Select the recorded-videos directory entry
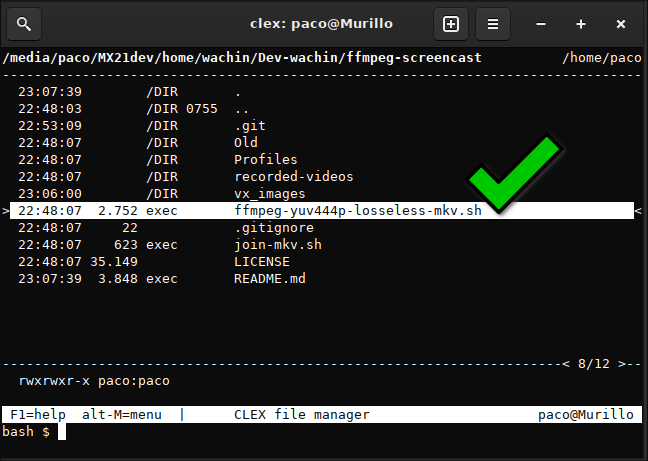Image resolution: width=648 pixels, height=461 pixels. (x=322, y=176)
